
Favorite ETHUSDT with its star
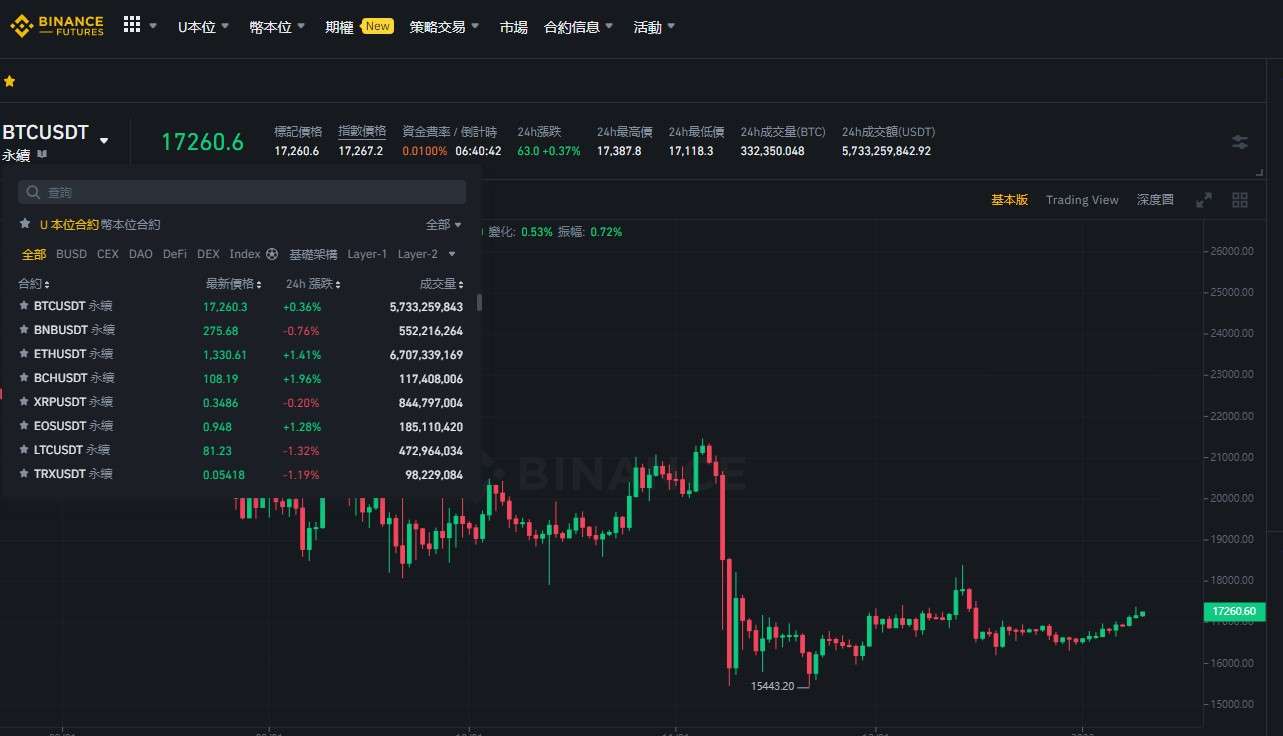[x=24, y=354]
